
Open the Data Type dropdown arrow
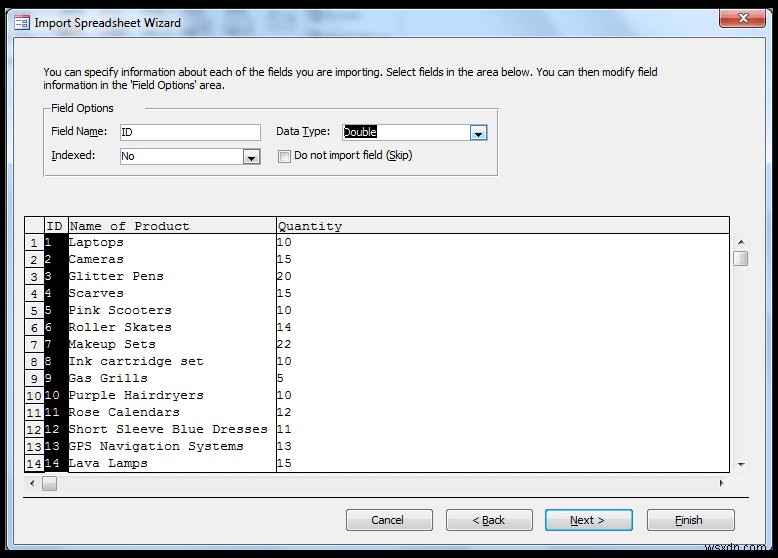[x=478, y=133]
